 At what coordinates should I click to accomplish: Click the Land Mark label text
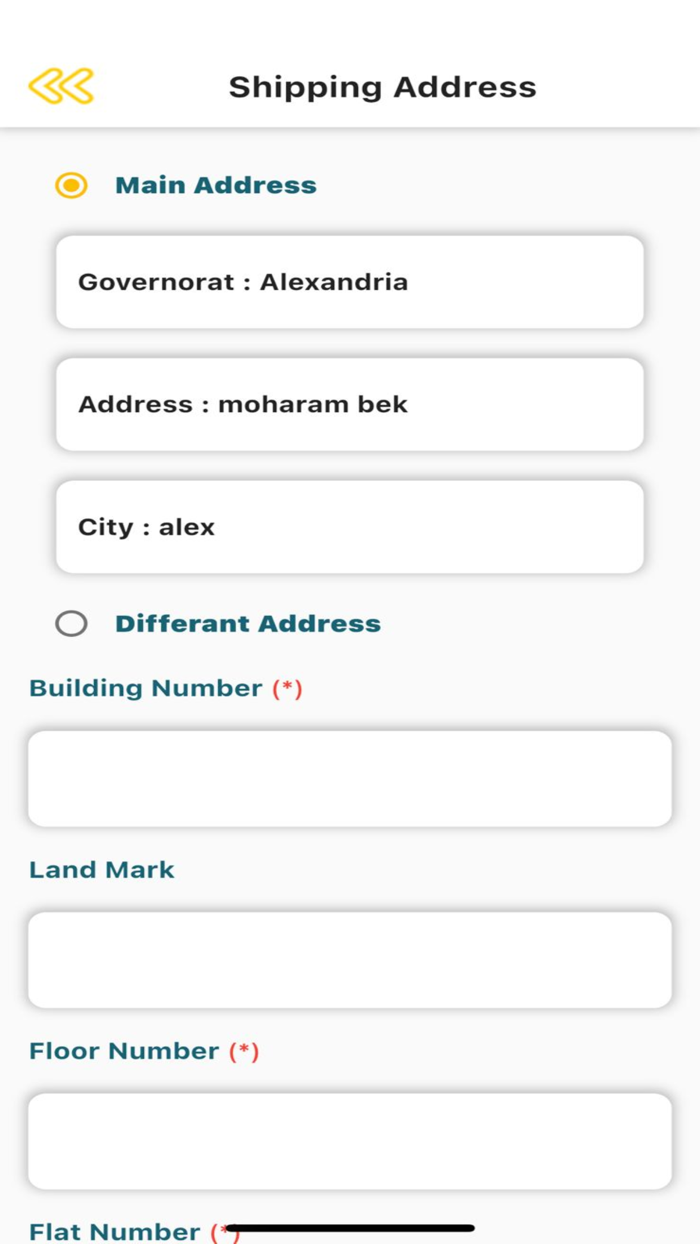101,869
